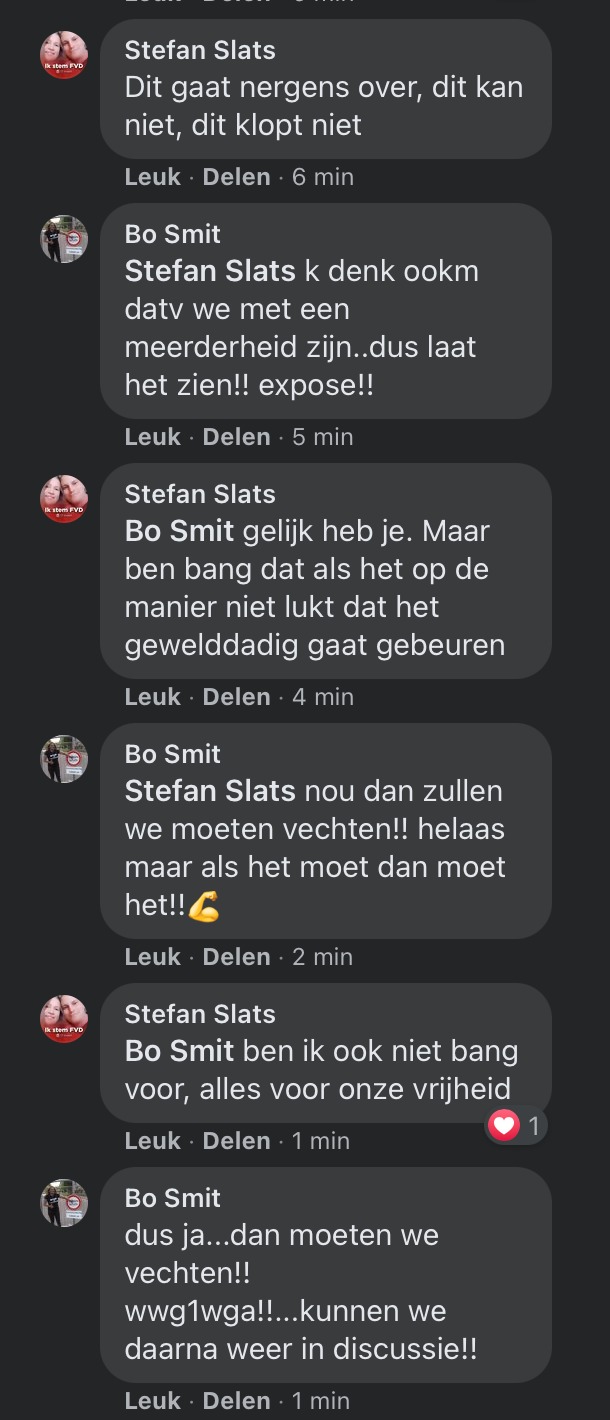Image resolution: width=610 pixels, height=1420 pixels.
Task: Open Stefan Slats' profile picture beside 'gelijk heb je' comment
Action: coord(64,499)
